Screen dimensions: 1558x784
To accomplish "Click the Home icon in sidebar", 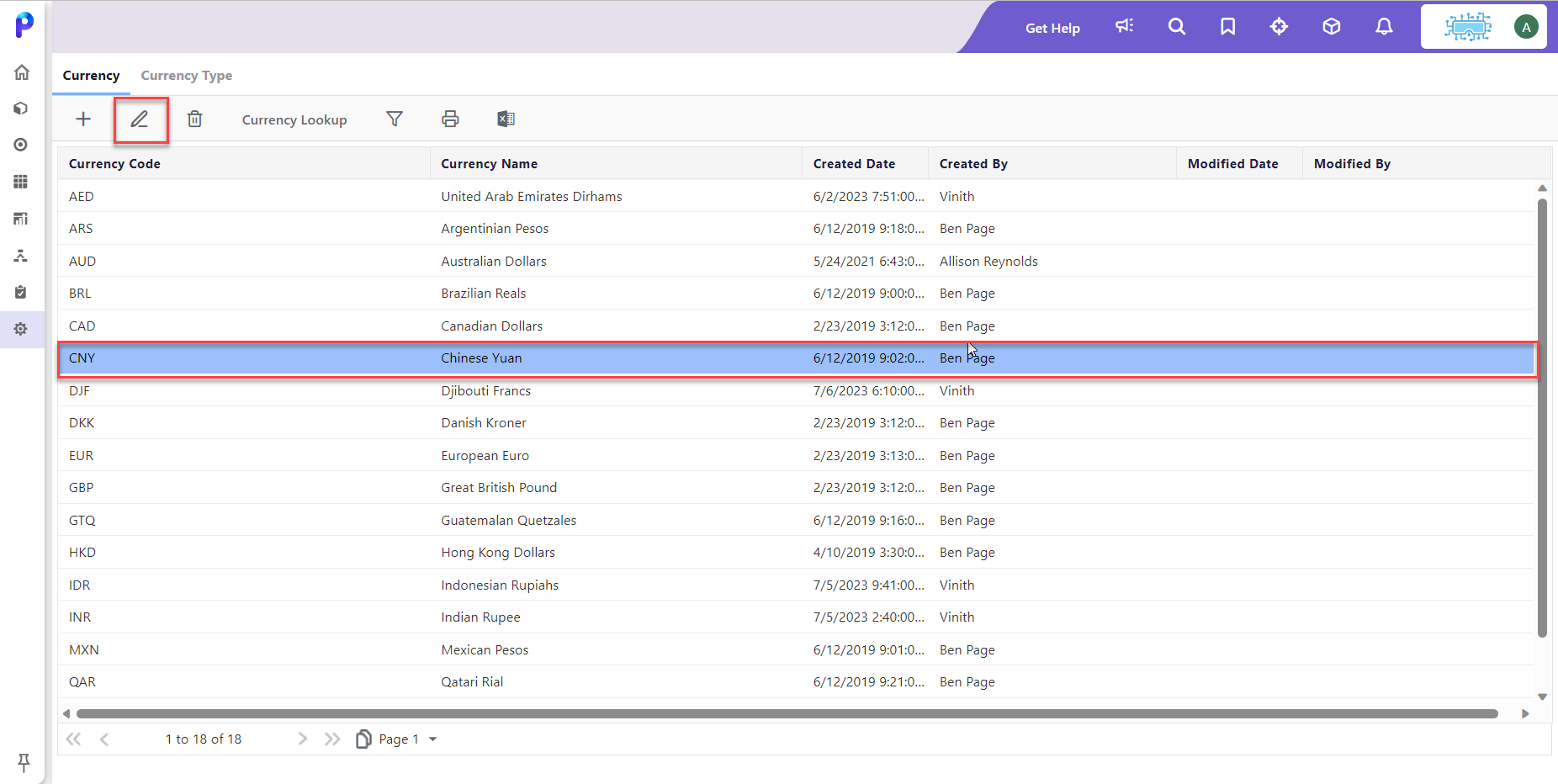I will [22, 72].
